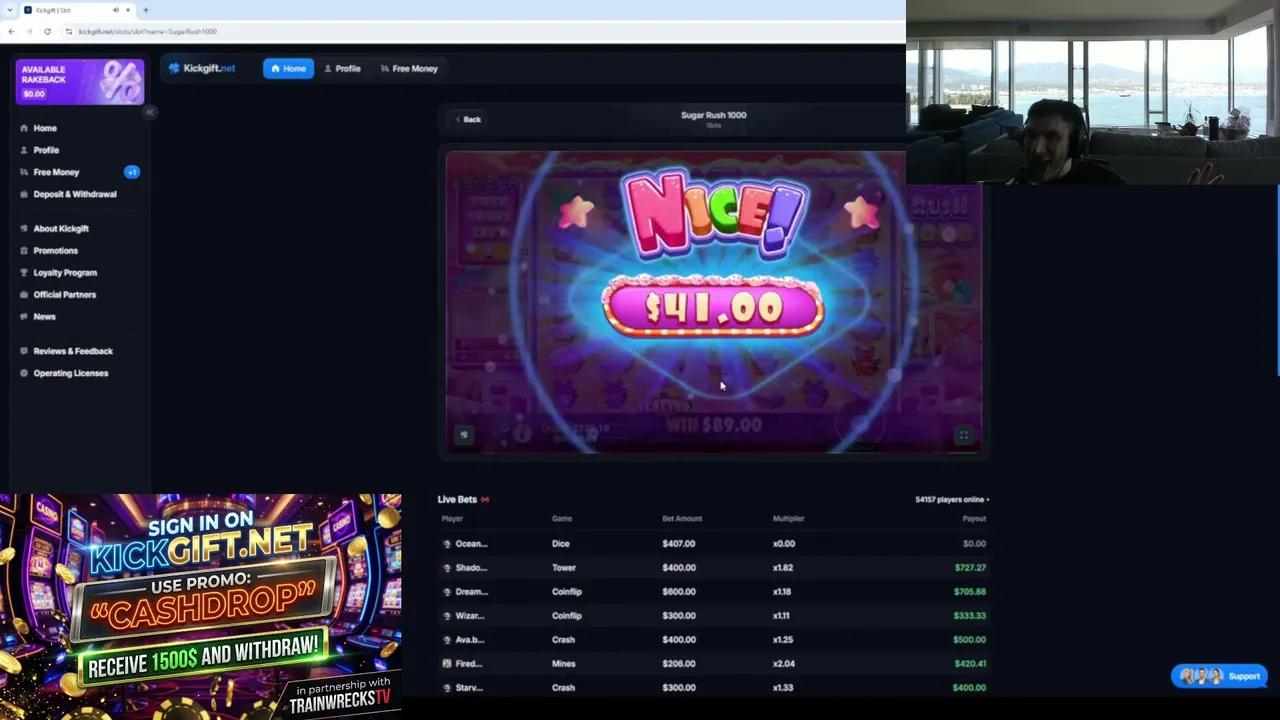Click the sound icon in game frame
Image resolution: width=1280 pixels, height=720 pixels.
coord(463,435)
